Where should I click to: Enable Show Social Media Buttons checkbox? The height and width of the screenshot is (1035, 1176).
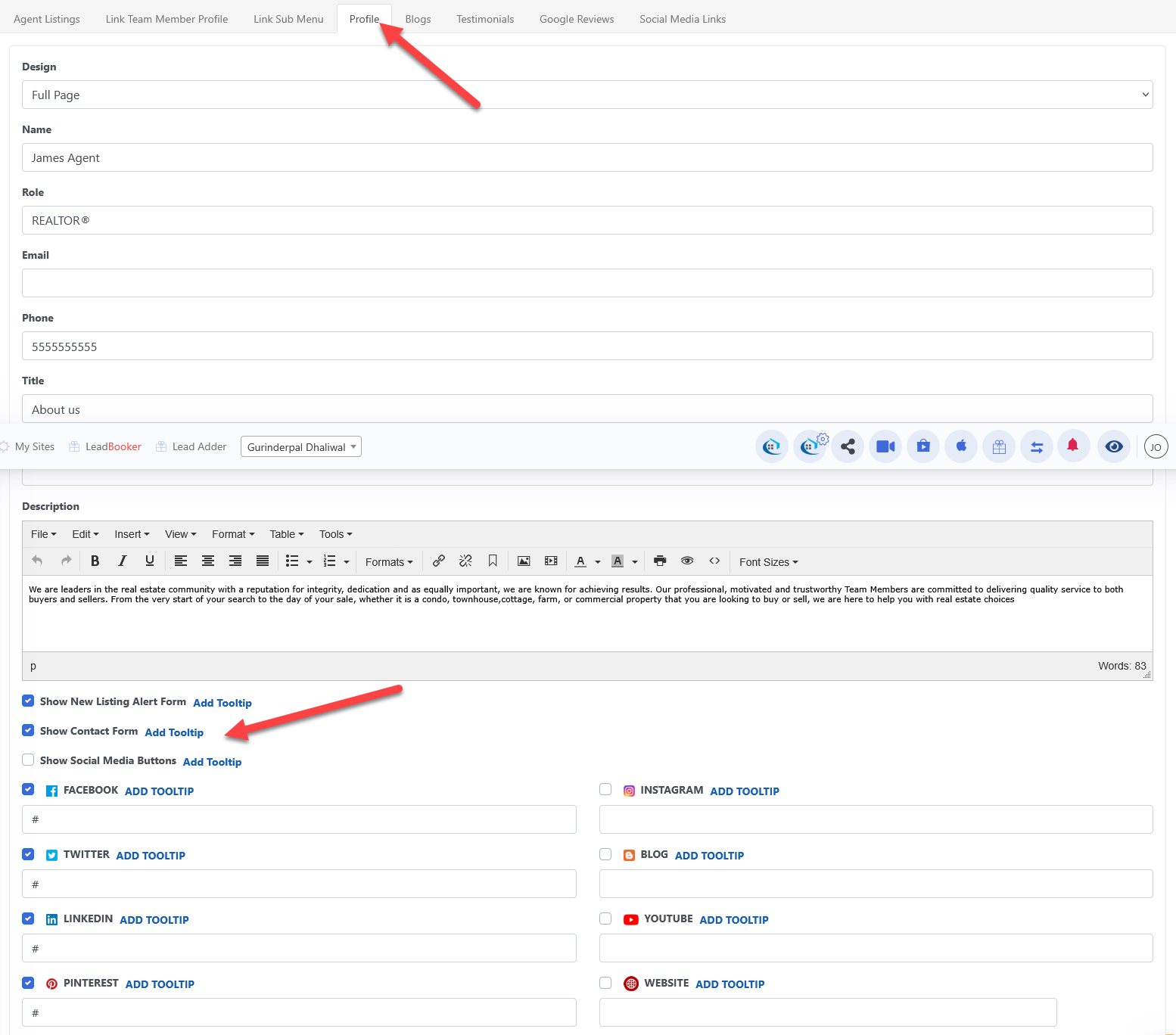[x=28, y=760]
